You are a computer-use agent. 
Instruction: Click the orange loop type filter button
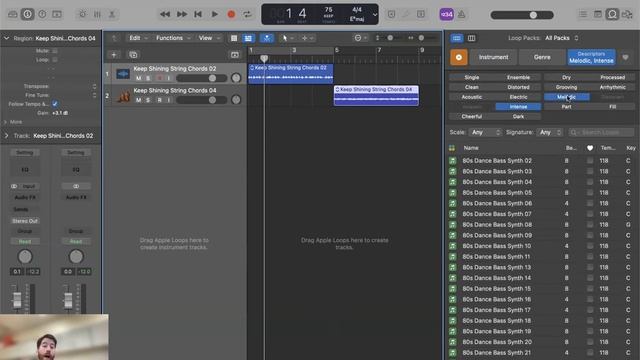pos(459,57)
